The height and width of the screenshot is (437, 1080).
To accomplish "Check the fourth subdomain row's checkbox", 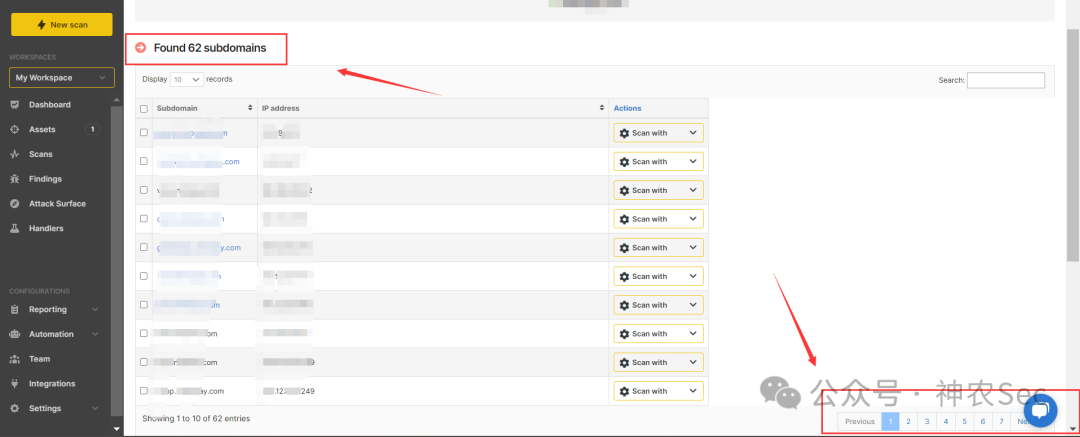I will 144,218.
